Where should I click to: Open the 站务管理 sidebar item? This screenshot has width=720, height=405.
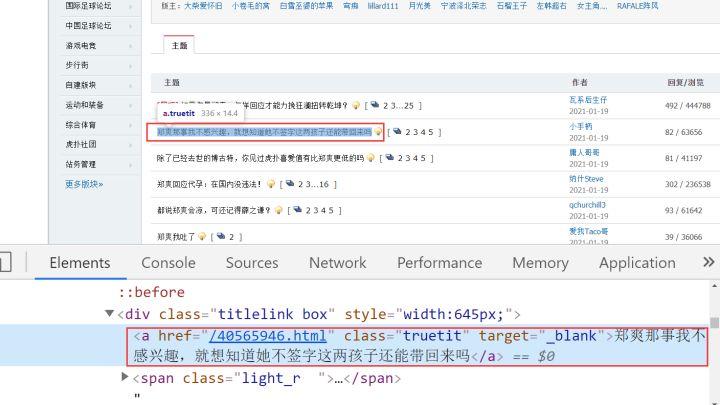pyautogui.click(x=81, y=164)
